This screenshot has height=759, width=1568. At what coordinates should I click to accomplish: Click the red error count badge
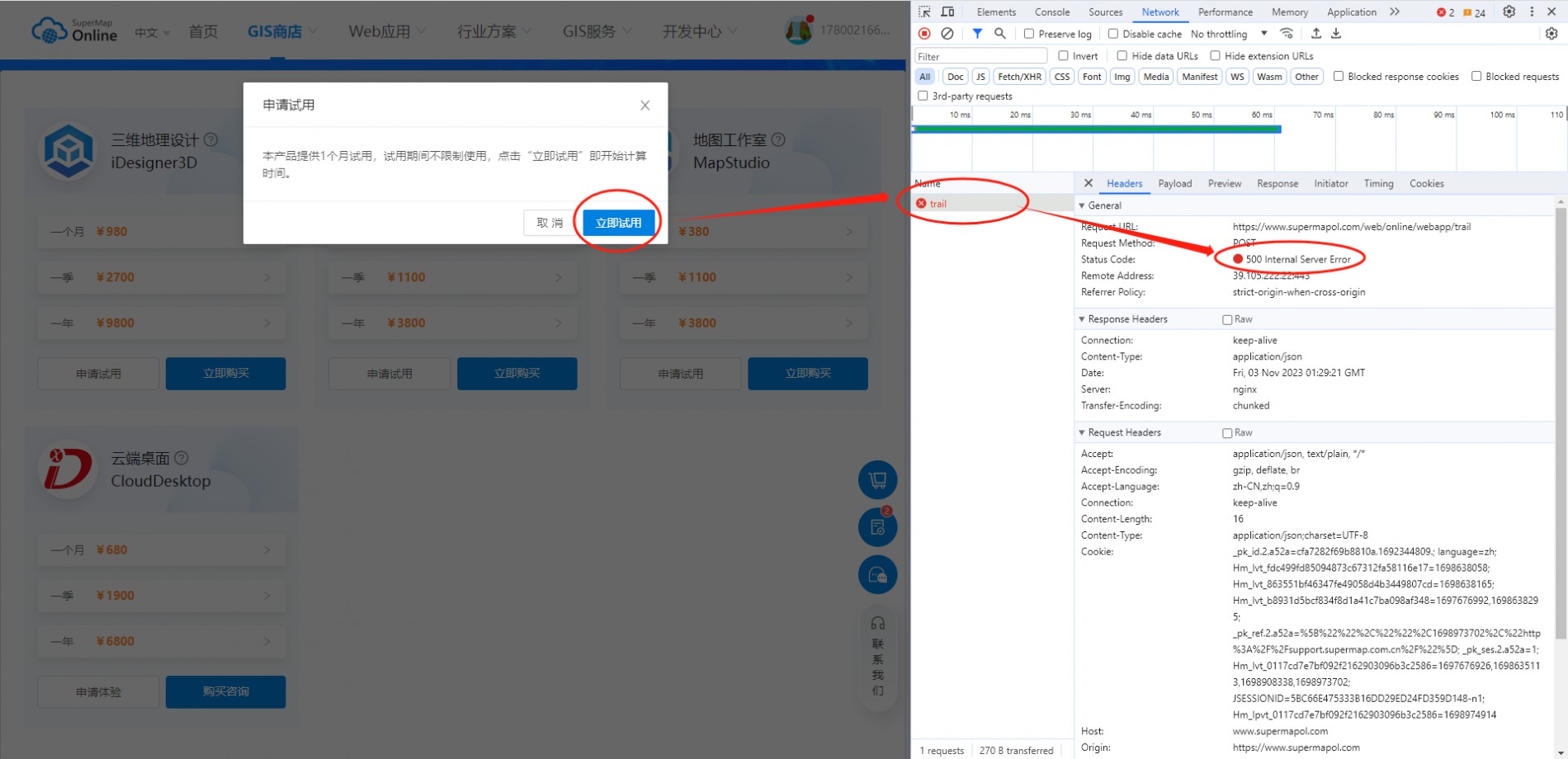tap(1446, 12)
